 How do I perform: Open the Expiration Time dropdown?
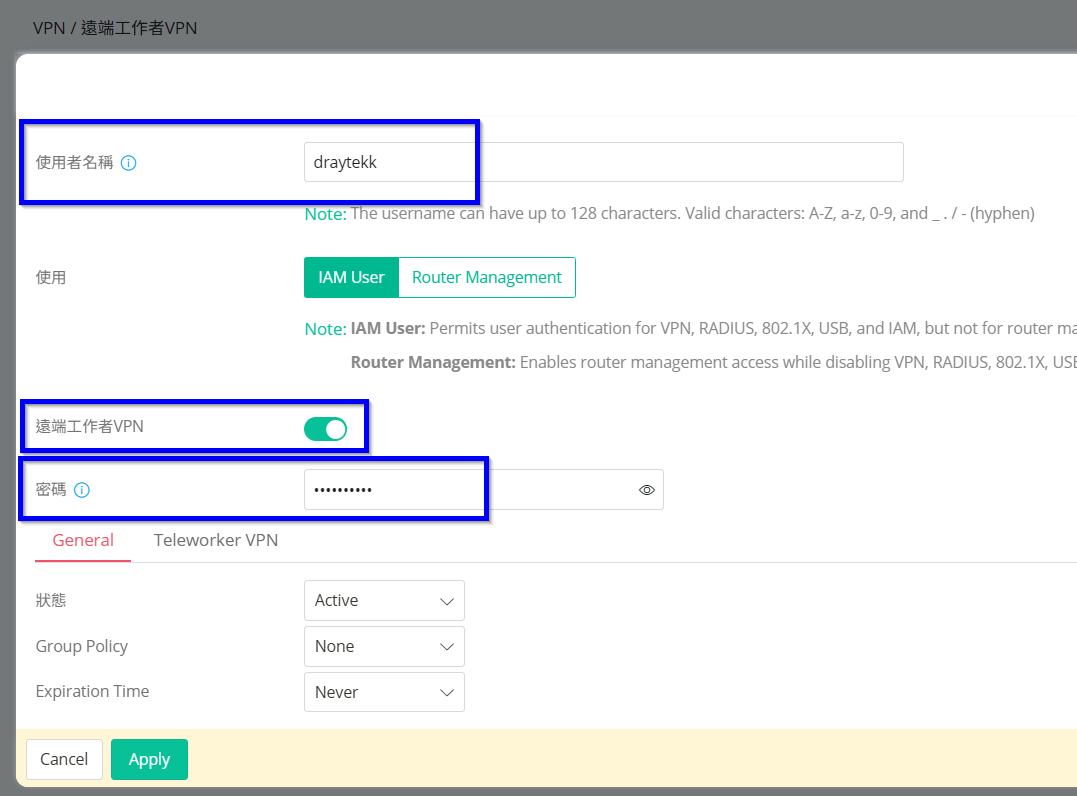click(384, 692)
